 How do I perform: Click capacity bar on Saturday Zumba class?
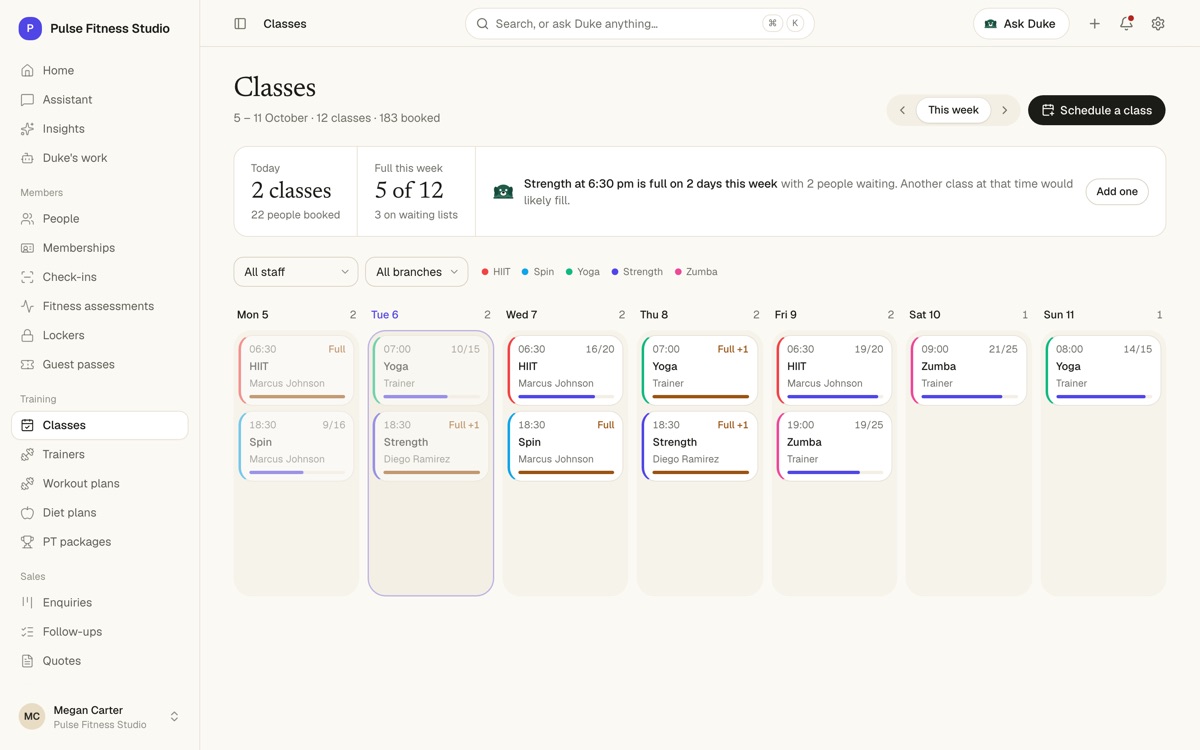[970, 396]
